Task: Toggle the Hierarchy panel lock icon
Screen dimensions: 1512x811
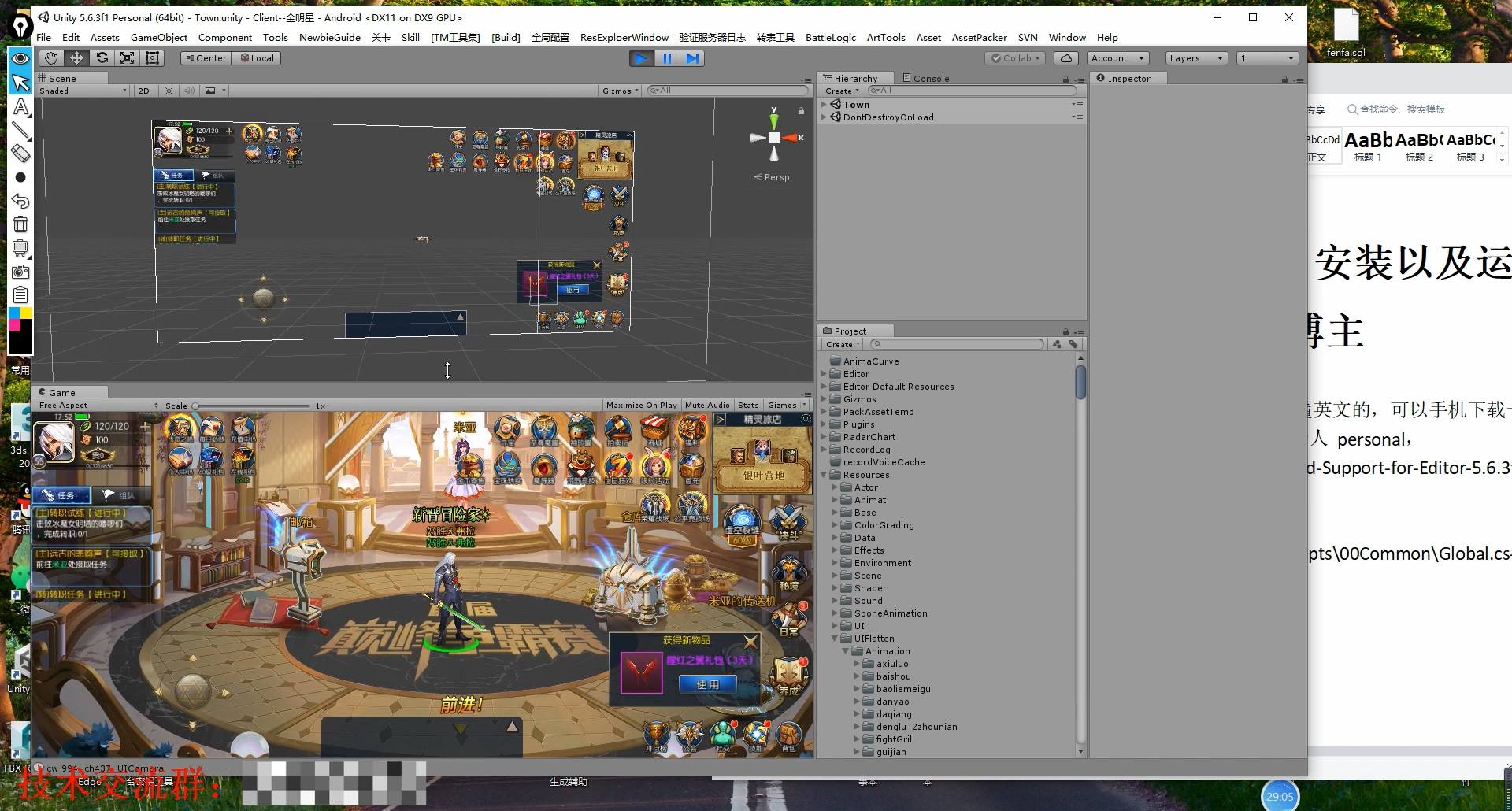Action: (1065, 80)
